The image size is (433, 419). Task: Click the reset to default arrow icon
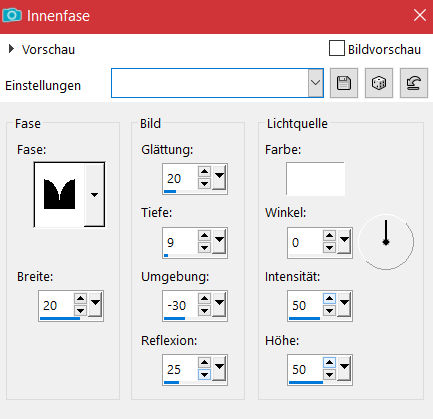point(414,83)
